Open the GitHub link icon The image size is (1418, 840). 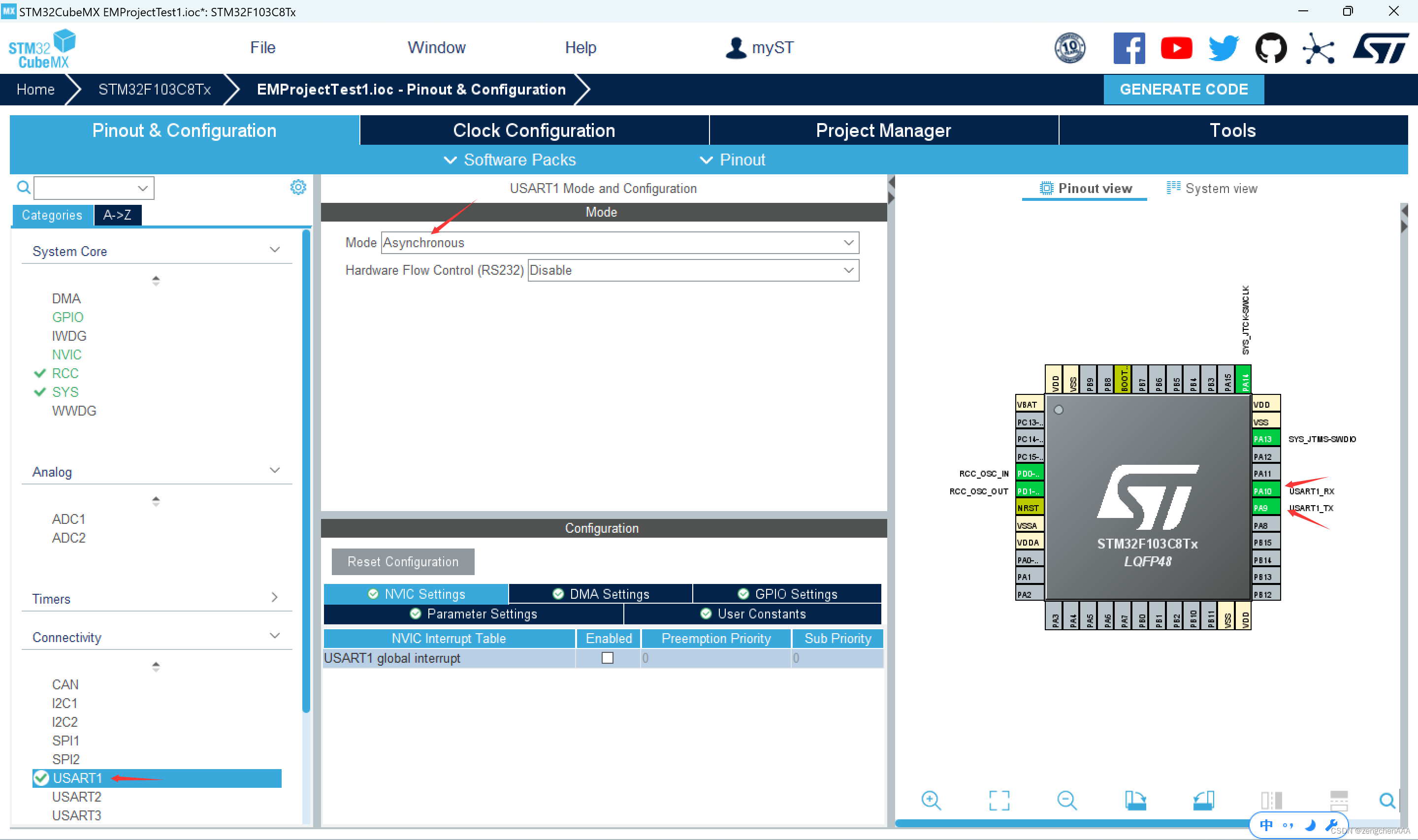pos(1271,48)
